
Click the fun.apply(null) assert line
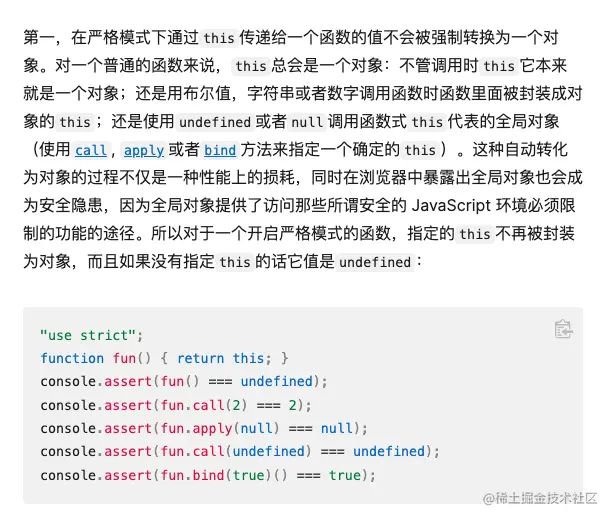(x=204, y=429)
